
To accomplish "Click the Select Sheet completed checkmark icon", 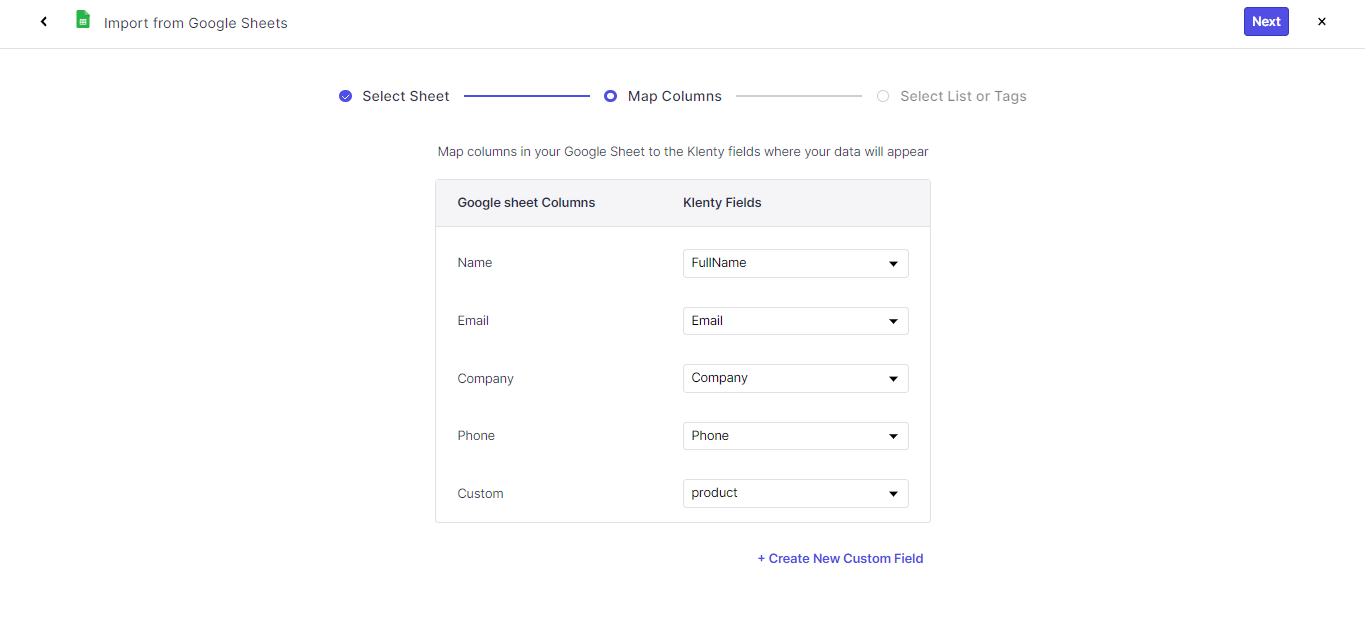I will (x=345, y=96).
